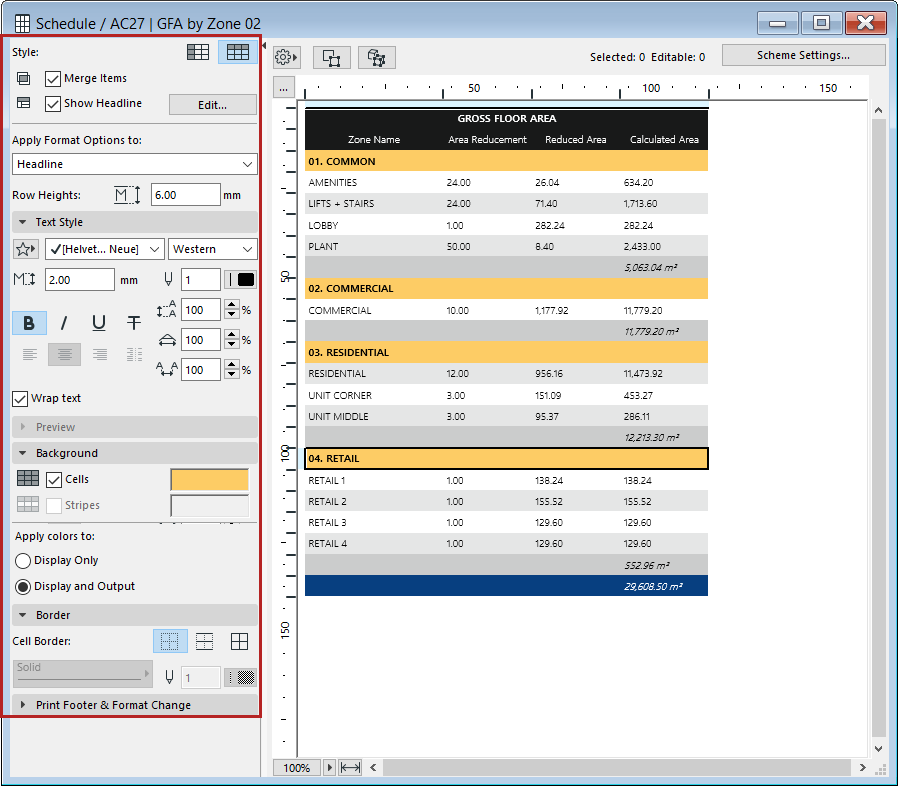Enable Underline text formatting
Viewport: 898px width, 786px height.
click(99, 323)
